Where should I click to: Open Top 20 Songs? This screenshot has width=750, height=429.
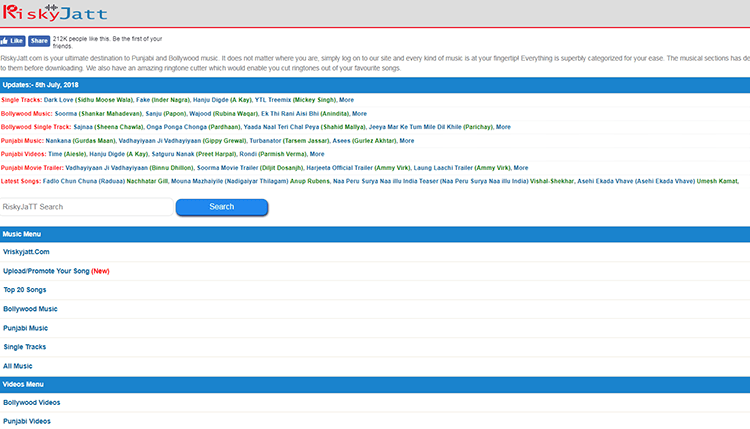click(x=25, y=290)
